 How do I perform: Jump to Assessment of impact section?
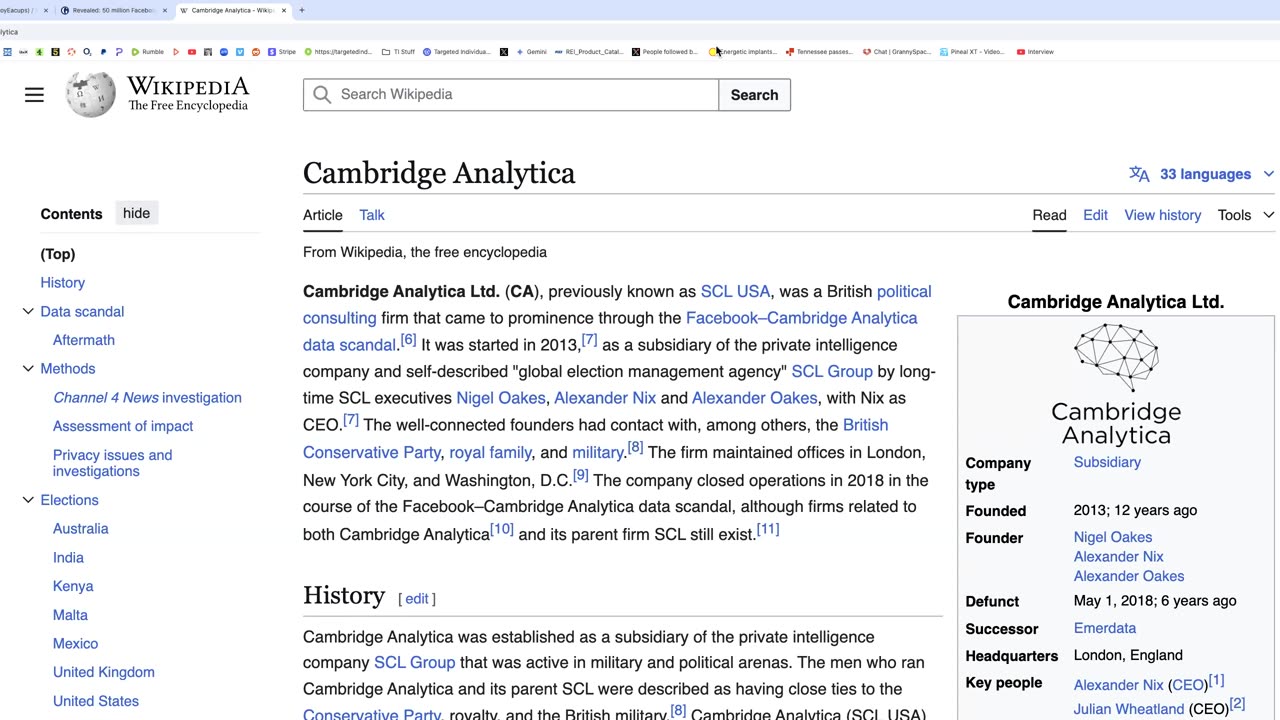(123, 426)
